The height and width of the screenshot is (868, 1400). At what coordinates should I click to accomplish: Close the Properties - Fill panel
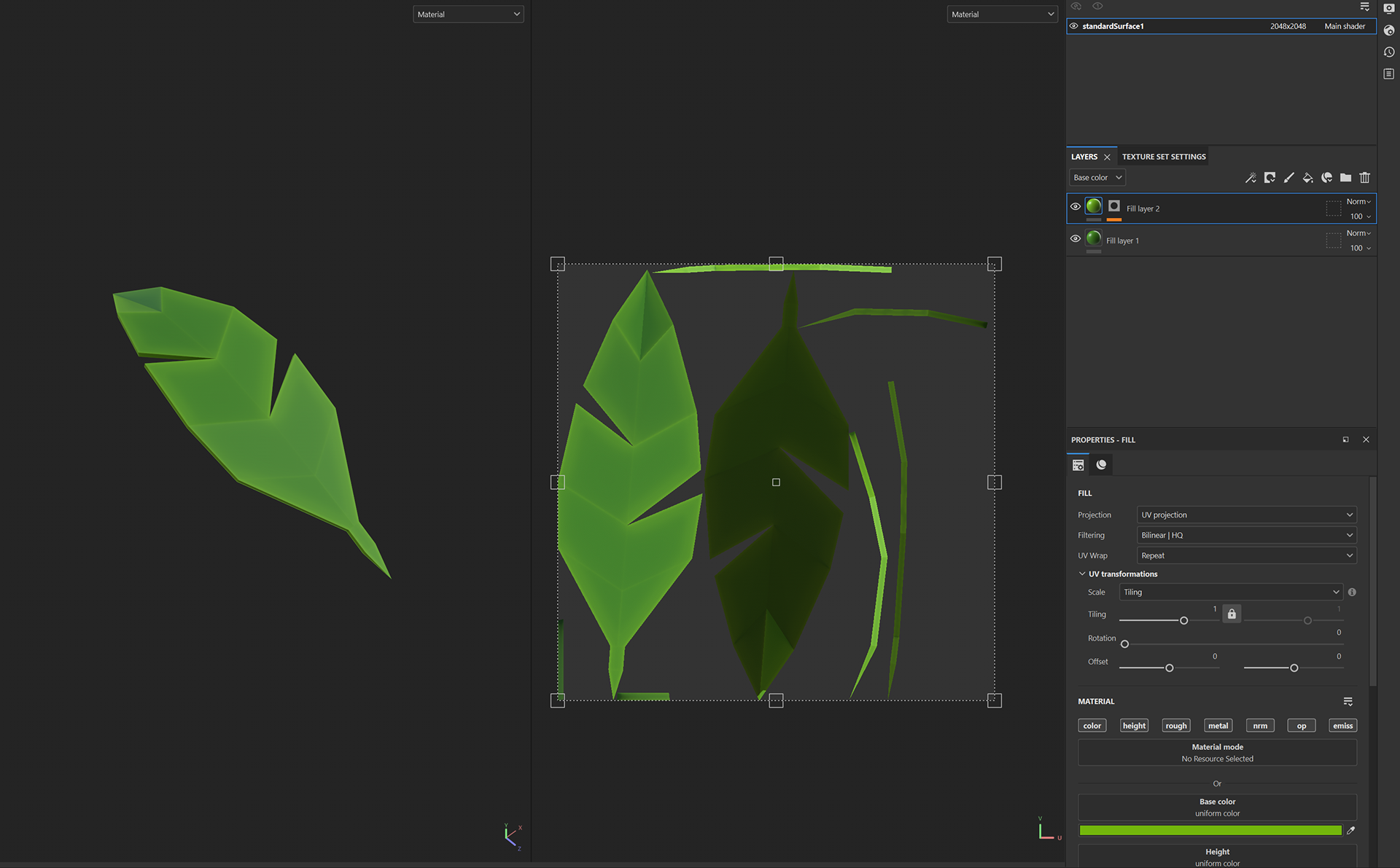click(x=1366, y=440)
